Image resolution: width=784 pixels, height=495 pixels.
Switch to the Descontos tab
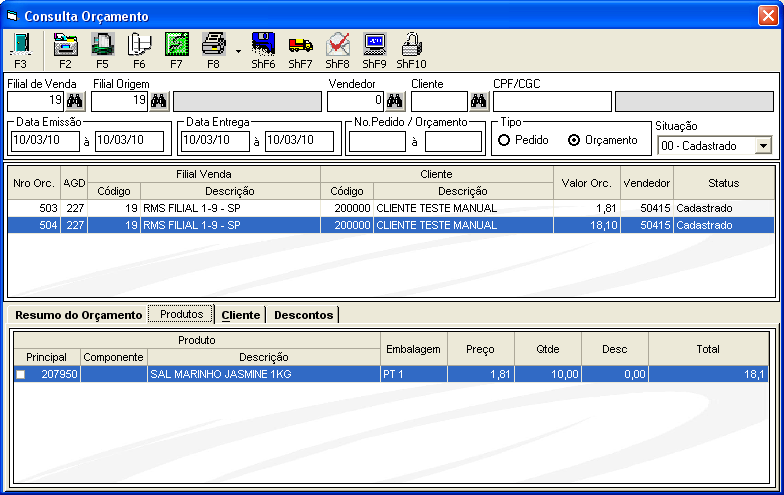click(x=304, y=315)
